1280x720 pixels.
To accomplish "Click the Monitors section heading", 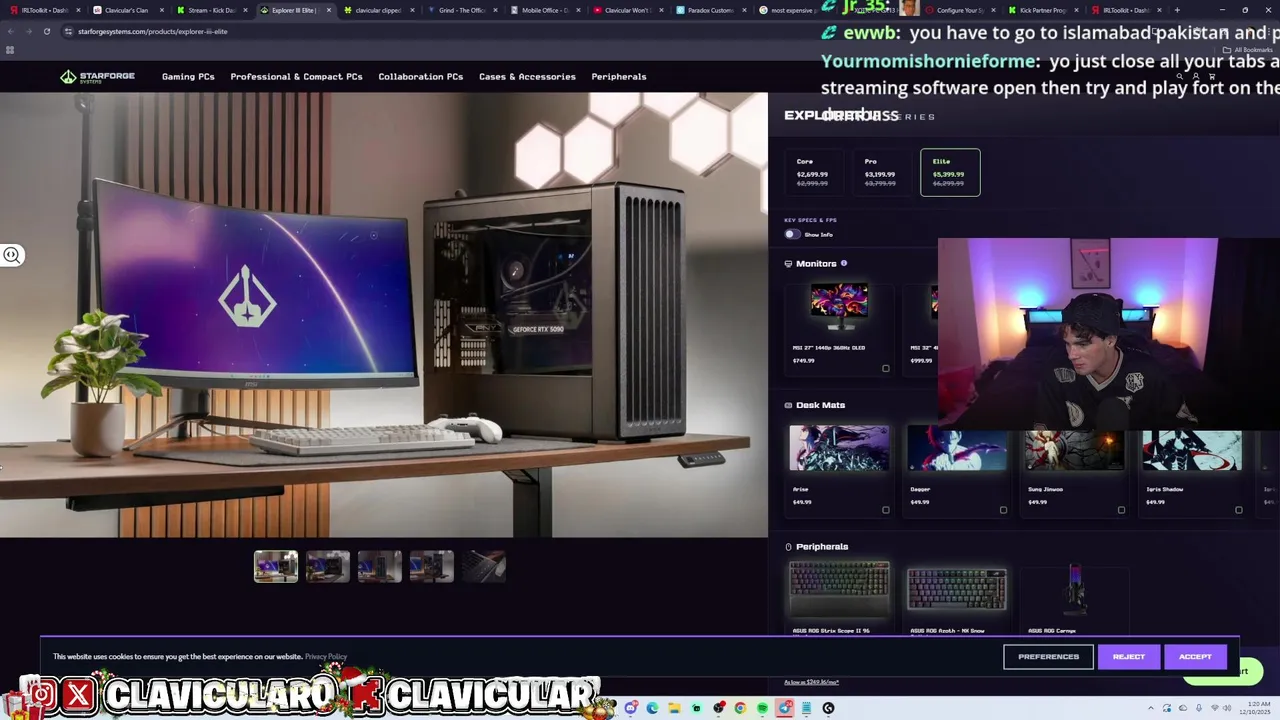I will pos(816,264).
